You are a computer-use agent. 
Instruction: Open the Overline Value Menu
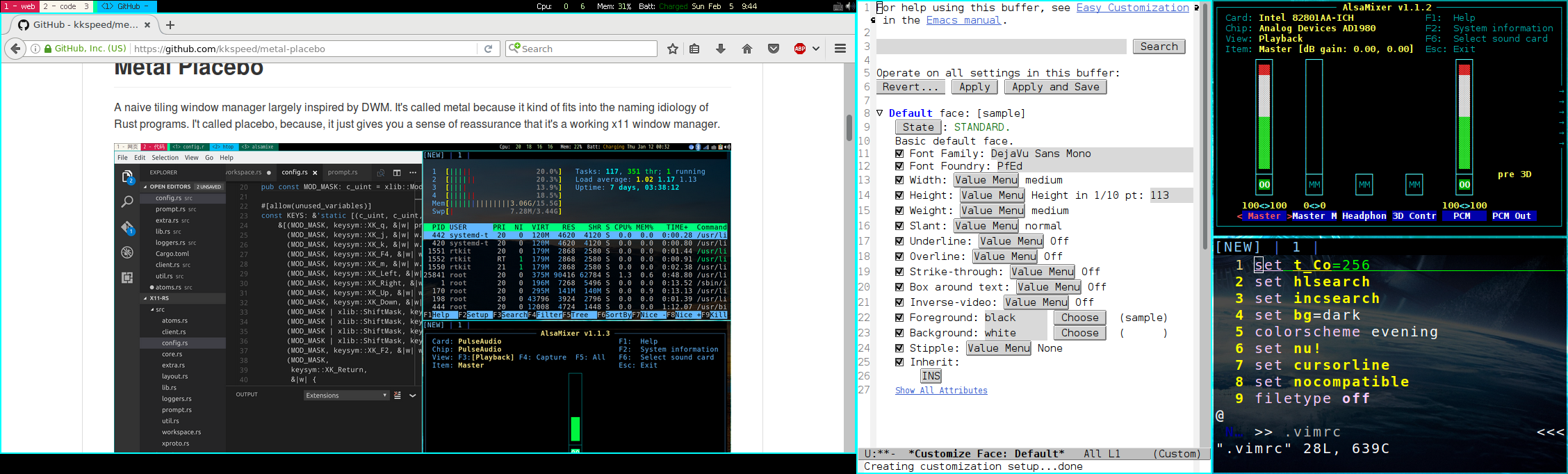1004,256
